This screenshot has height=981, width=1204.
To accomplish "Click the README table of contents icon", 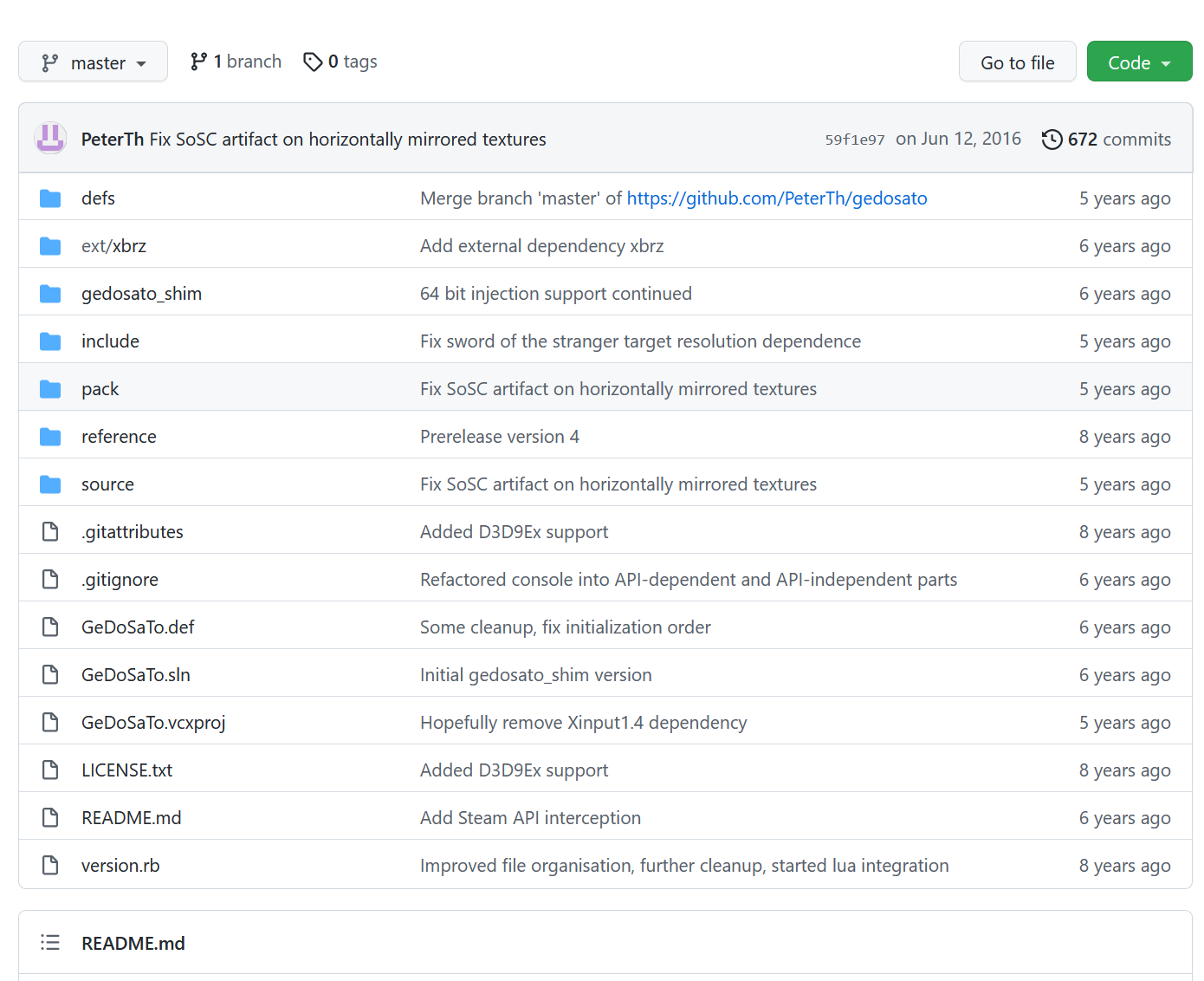I will pos(50,943).
